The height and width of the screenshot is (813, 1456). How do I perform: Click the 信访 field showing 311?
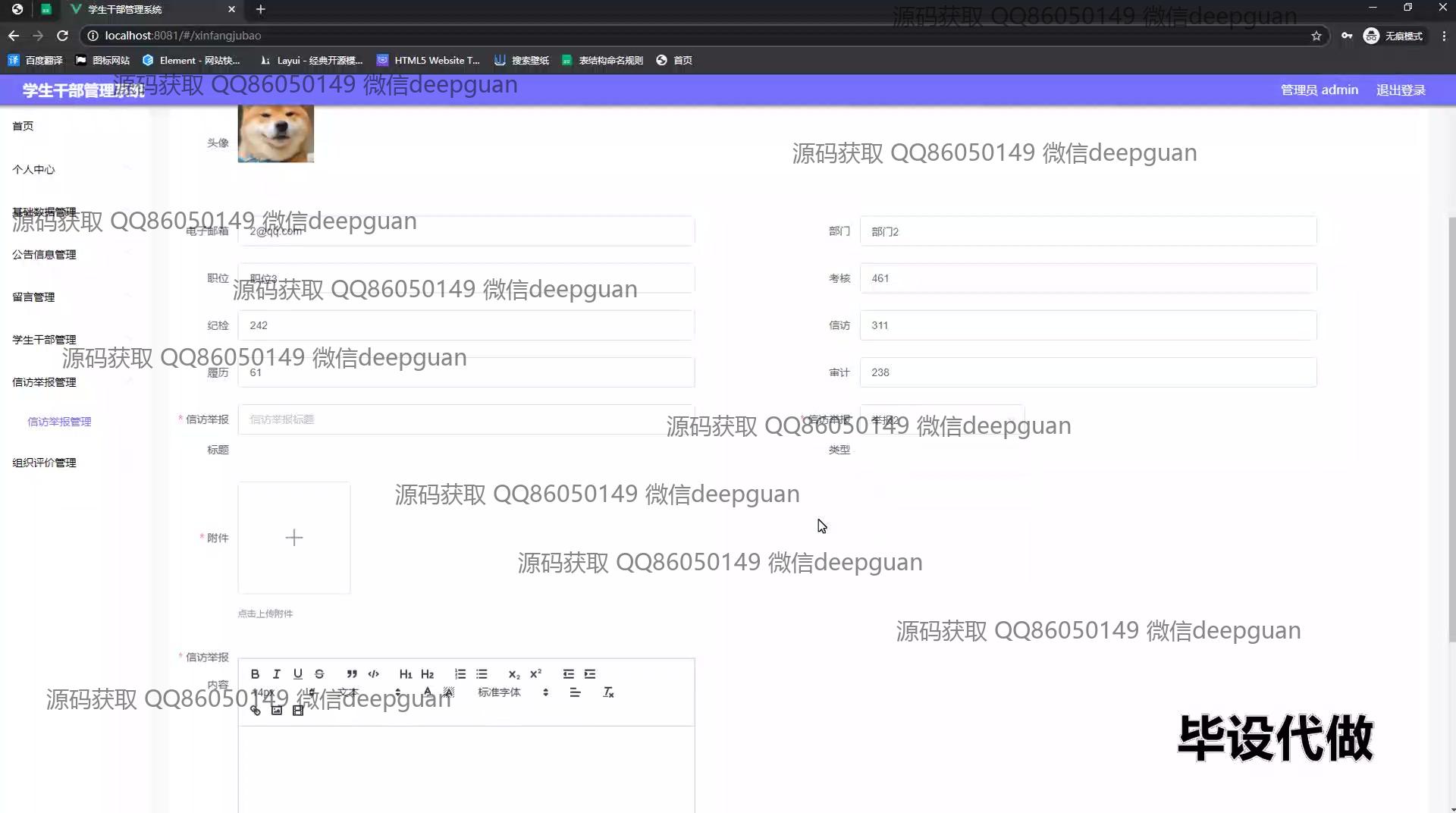click(1088, 325)
